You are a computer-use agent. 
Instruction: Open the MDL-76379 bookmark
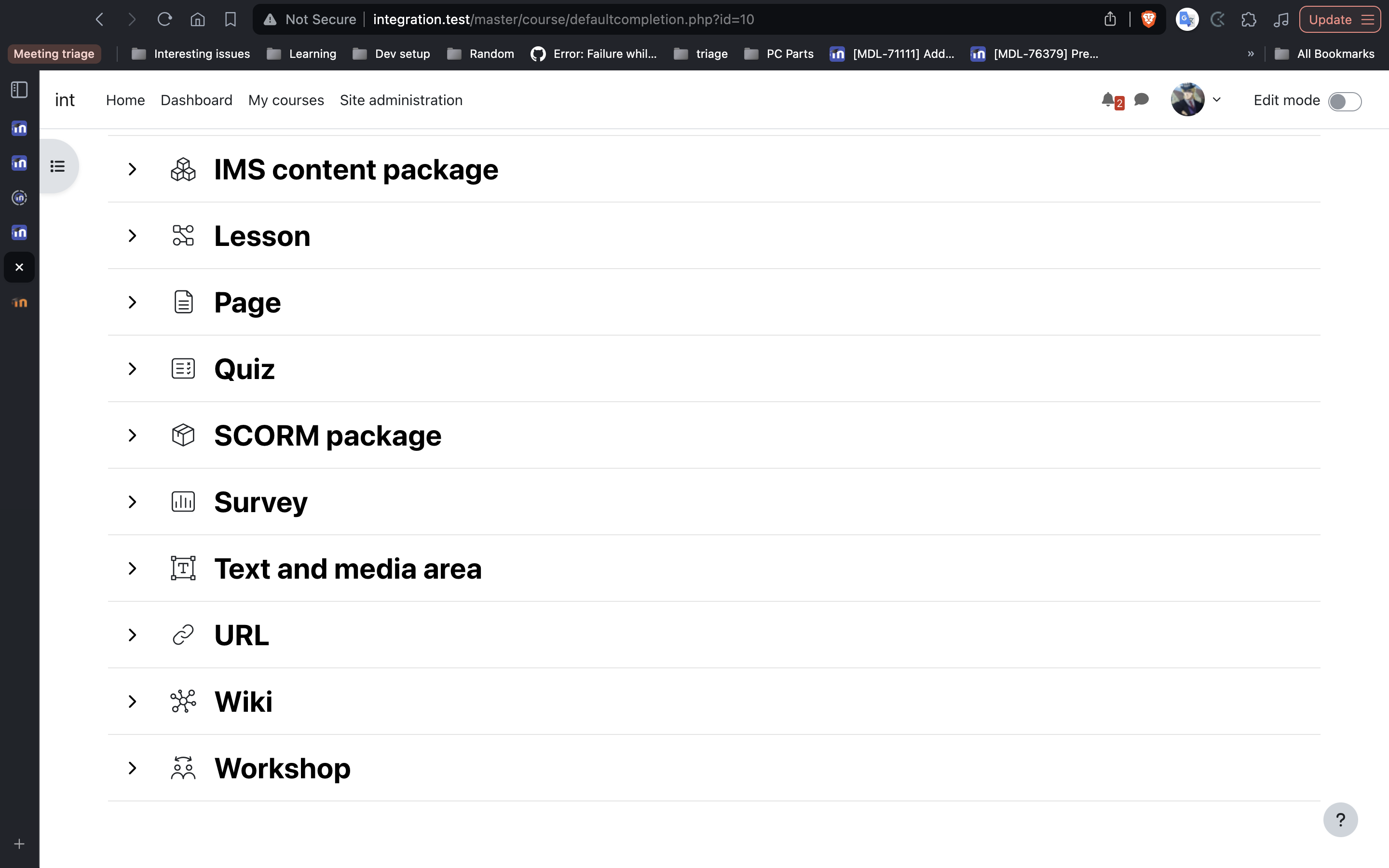pyautogui.click(x=1035, y=54)
